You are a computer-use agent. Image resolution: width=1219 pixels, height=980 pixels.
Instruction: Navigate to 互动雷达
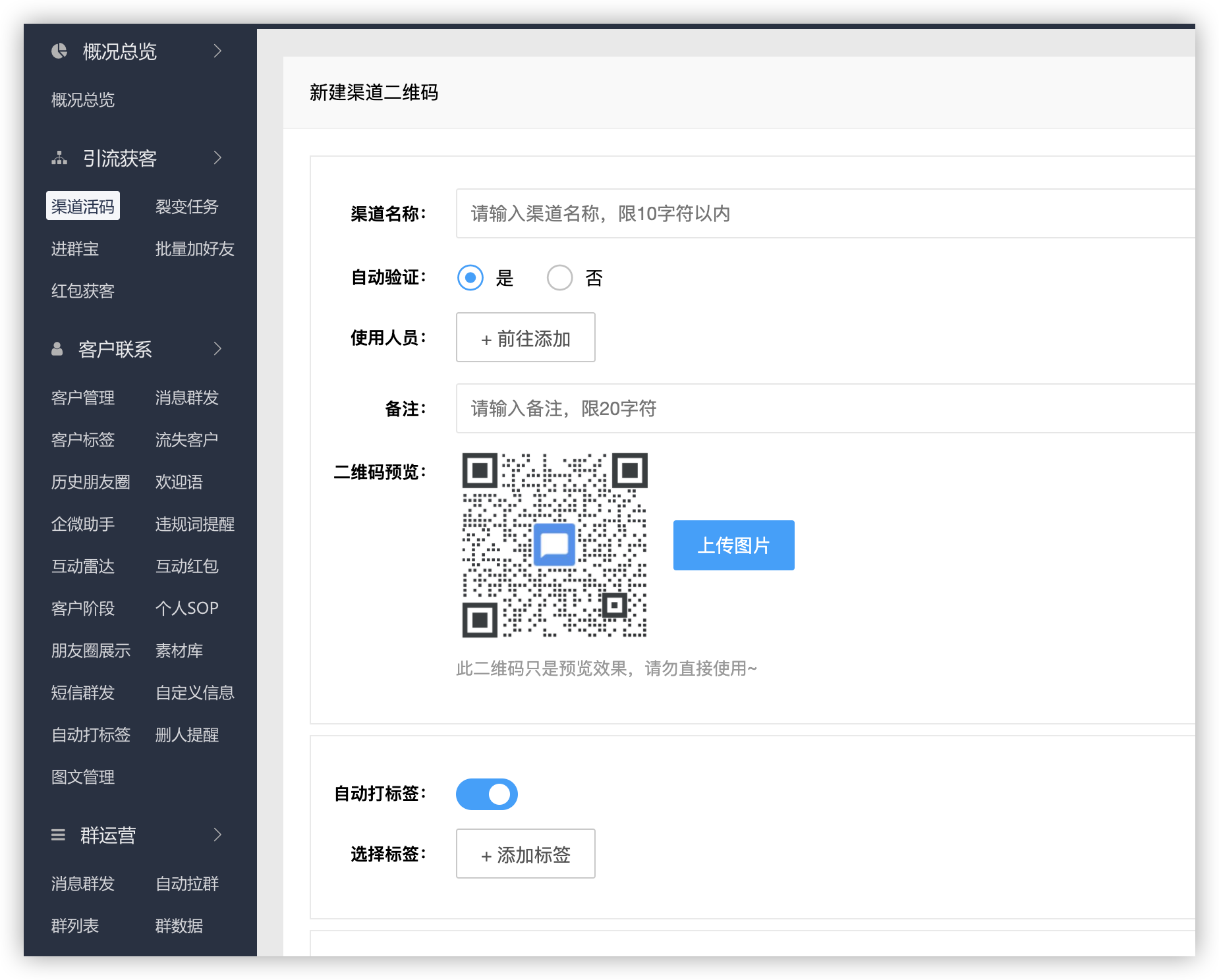(x=83, y=566)
